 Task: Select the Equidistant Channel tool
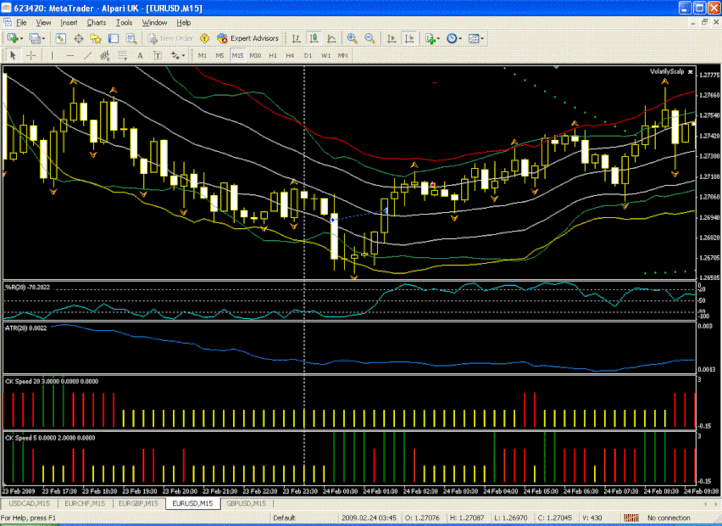105,56
